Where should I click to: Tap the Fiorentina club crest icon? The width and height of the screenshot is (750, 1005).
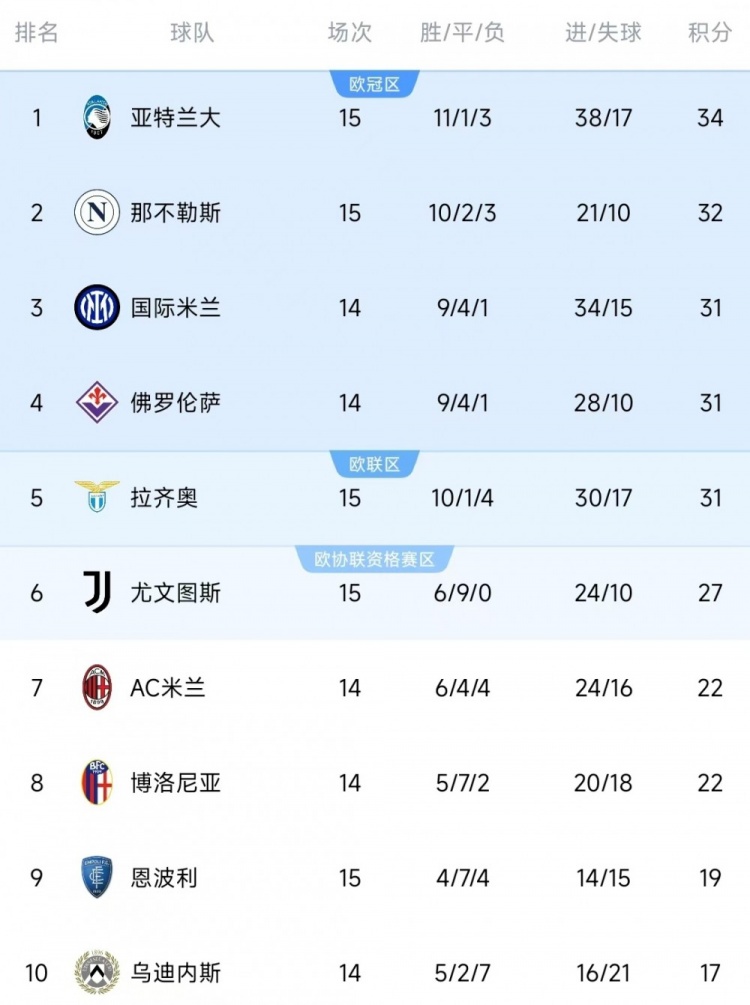point(97,402)
